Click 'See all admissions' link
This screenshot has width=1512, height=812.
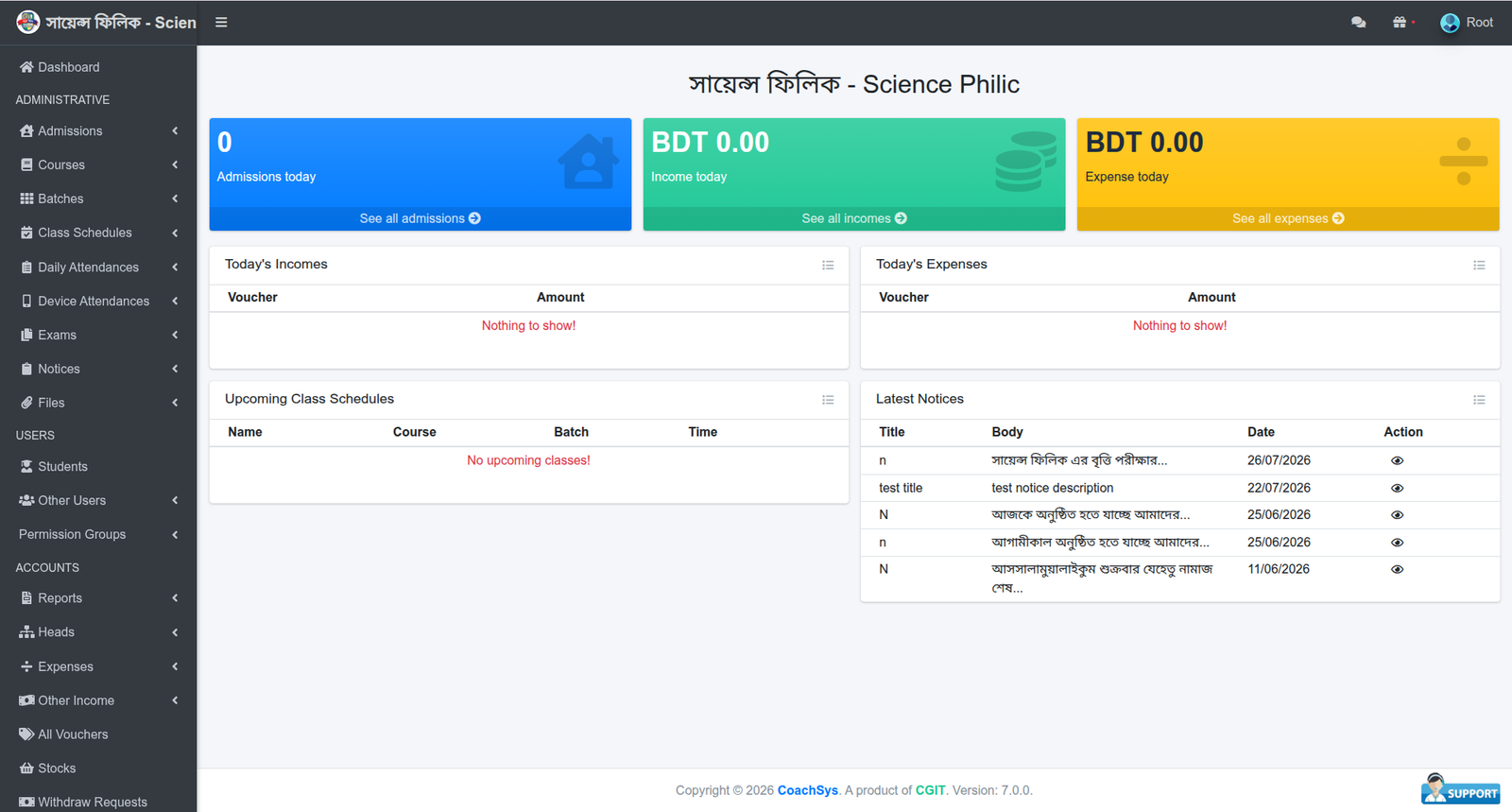tap(420, 218)
